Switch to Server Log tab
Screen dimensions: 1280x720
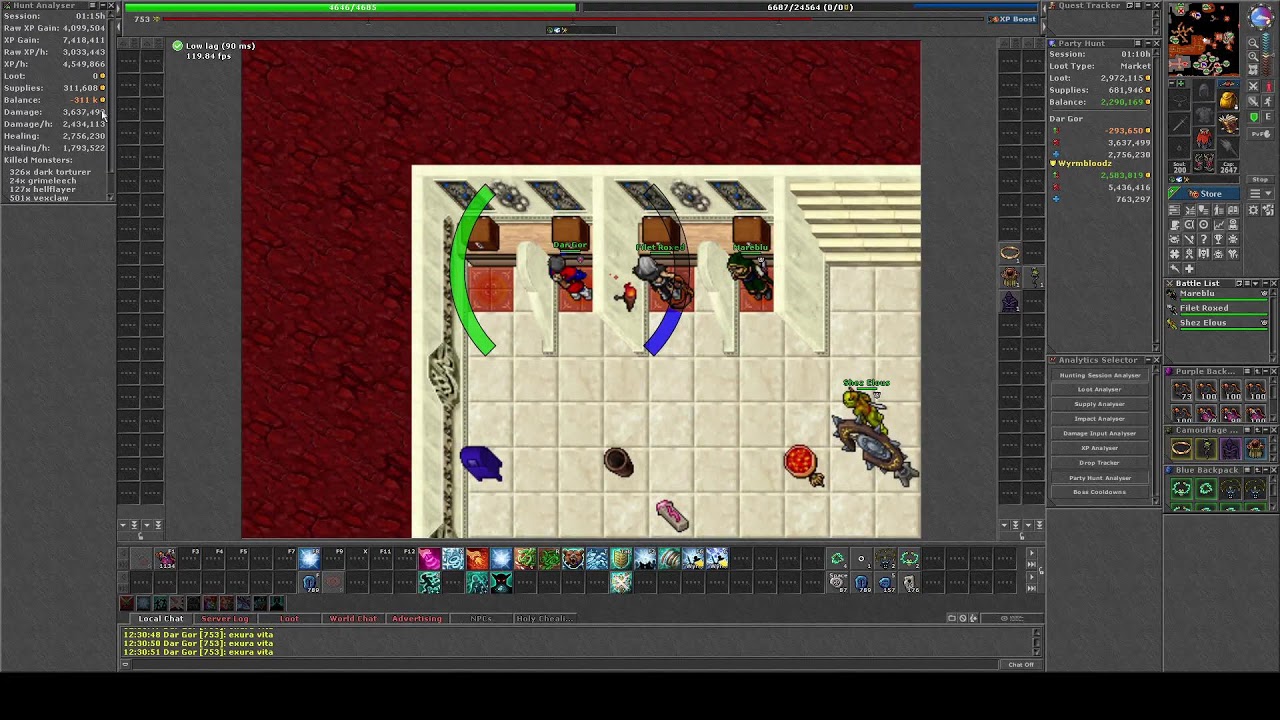click(224, 618)
